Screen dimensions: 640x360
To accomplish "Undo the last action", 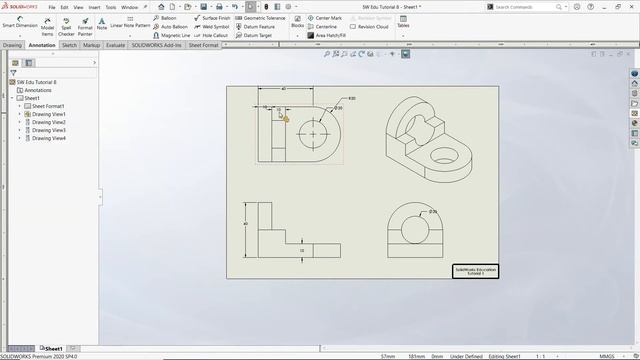I will pyautogui.click(x=235, y=7).
